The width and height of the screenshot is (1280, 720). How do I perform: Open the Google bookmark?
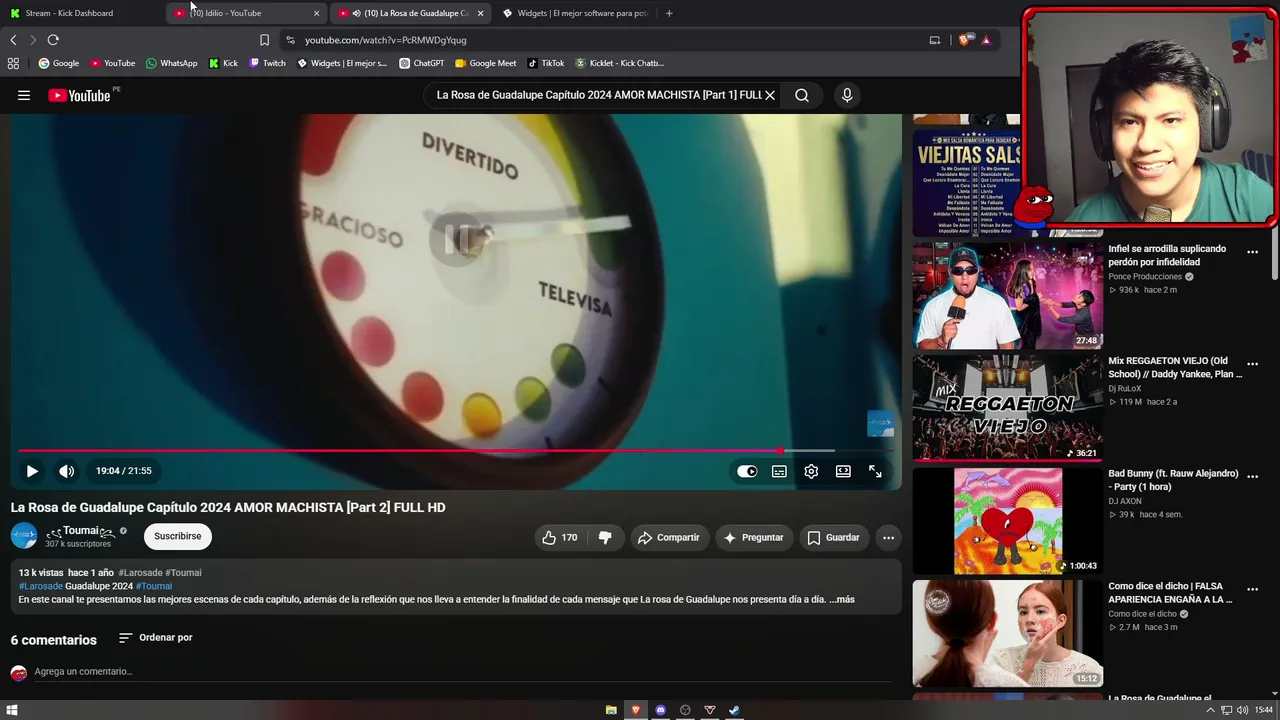coord(59,63)
